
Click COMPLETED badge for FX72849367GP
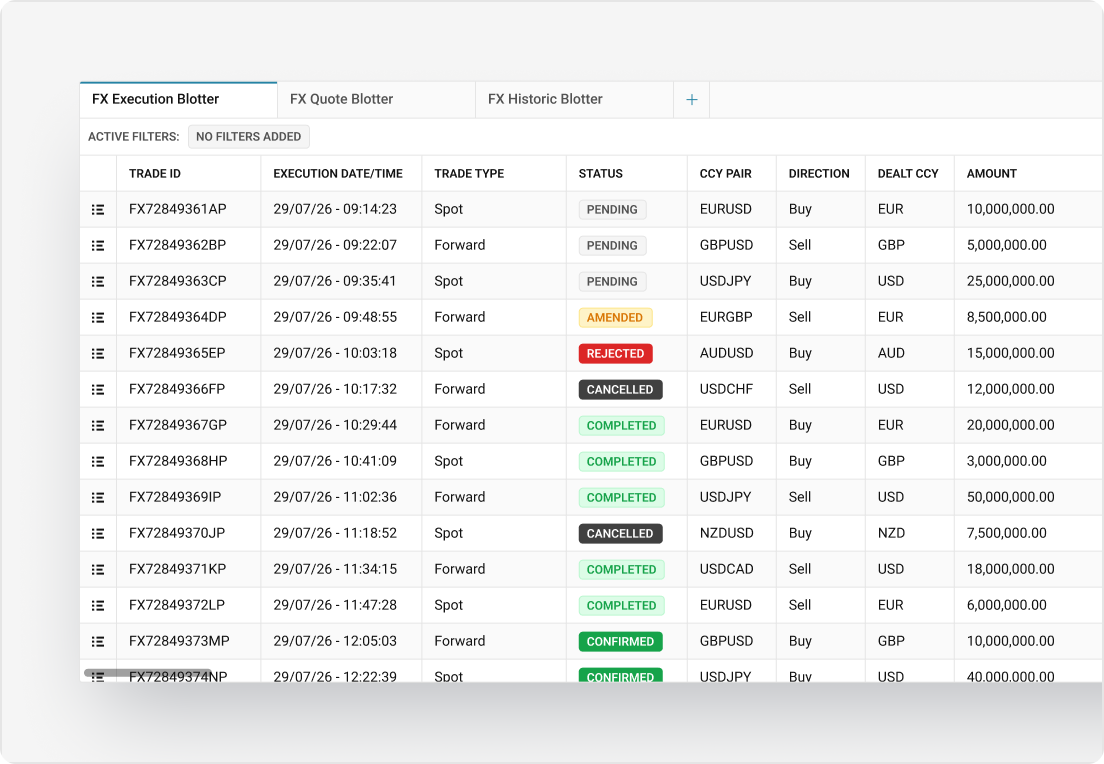tap(622, 425)
